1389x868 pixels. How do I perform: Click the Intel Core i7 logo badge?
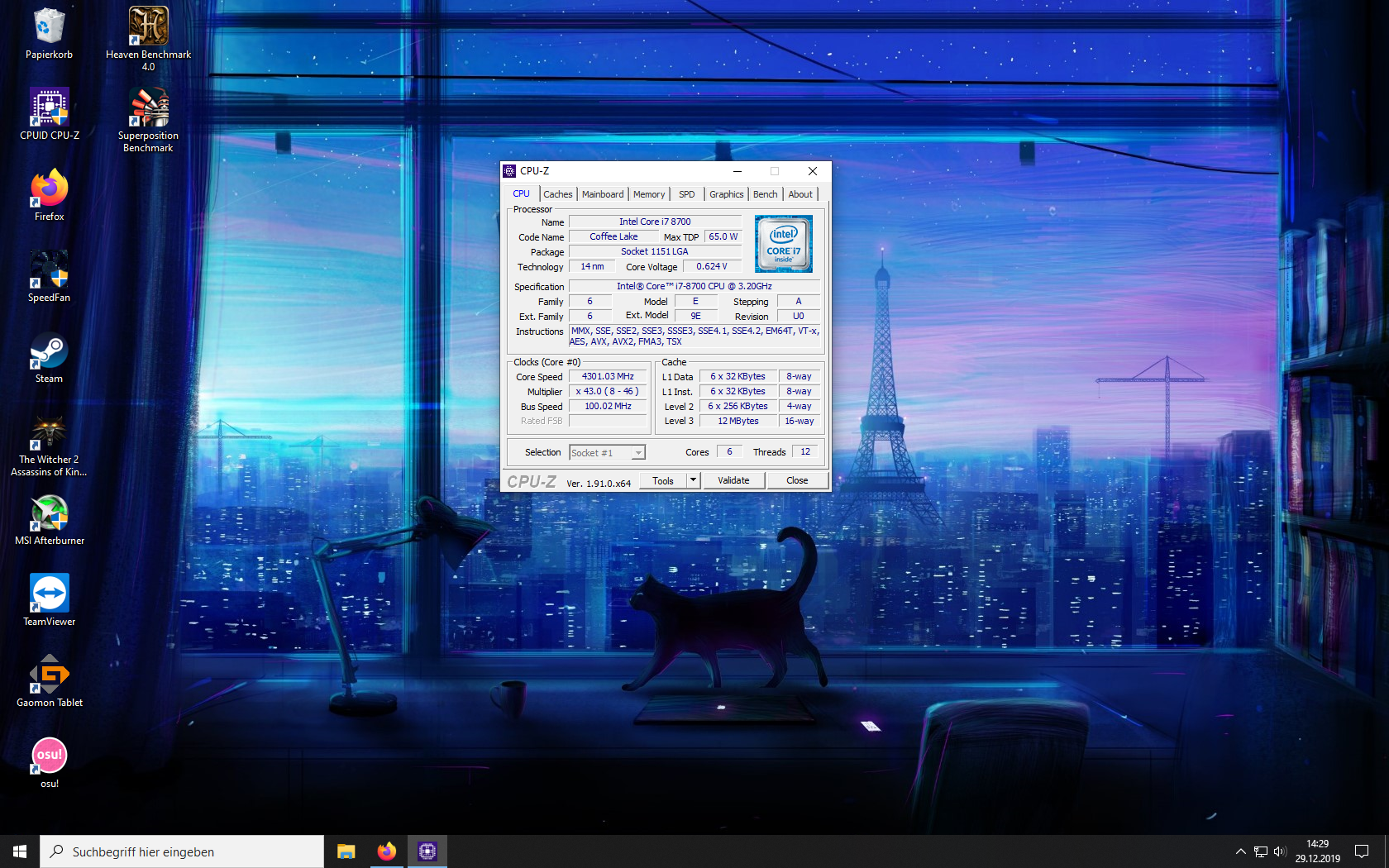click(784, 244)
